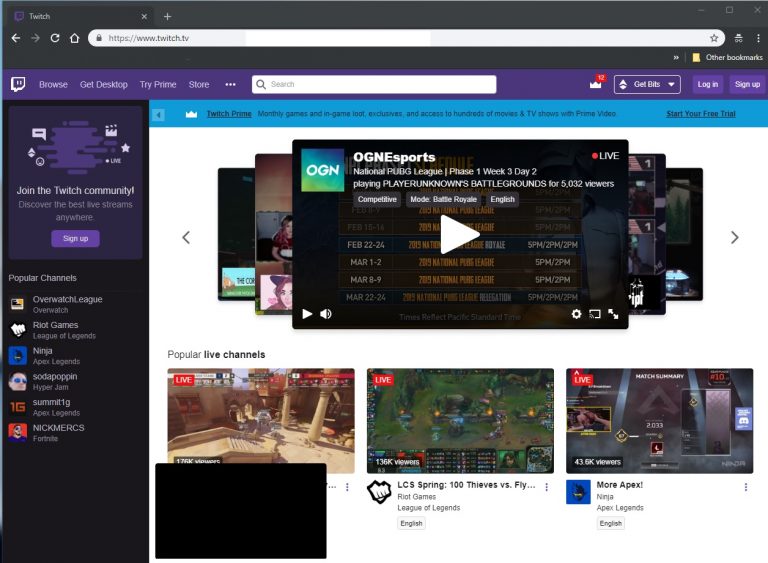The height and width of the screenshot is (563, 768).
Task: Open the Apex 43.6K viewers thumbnail
Action: [x=659, y=421]
